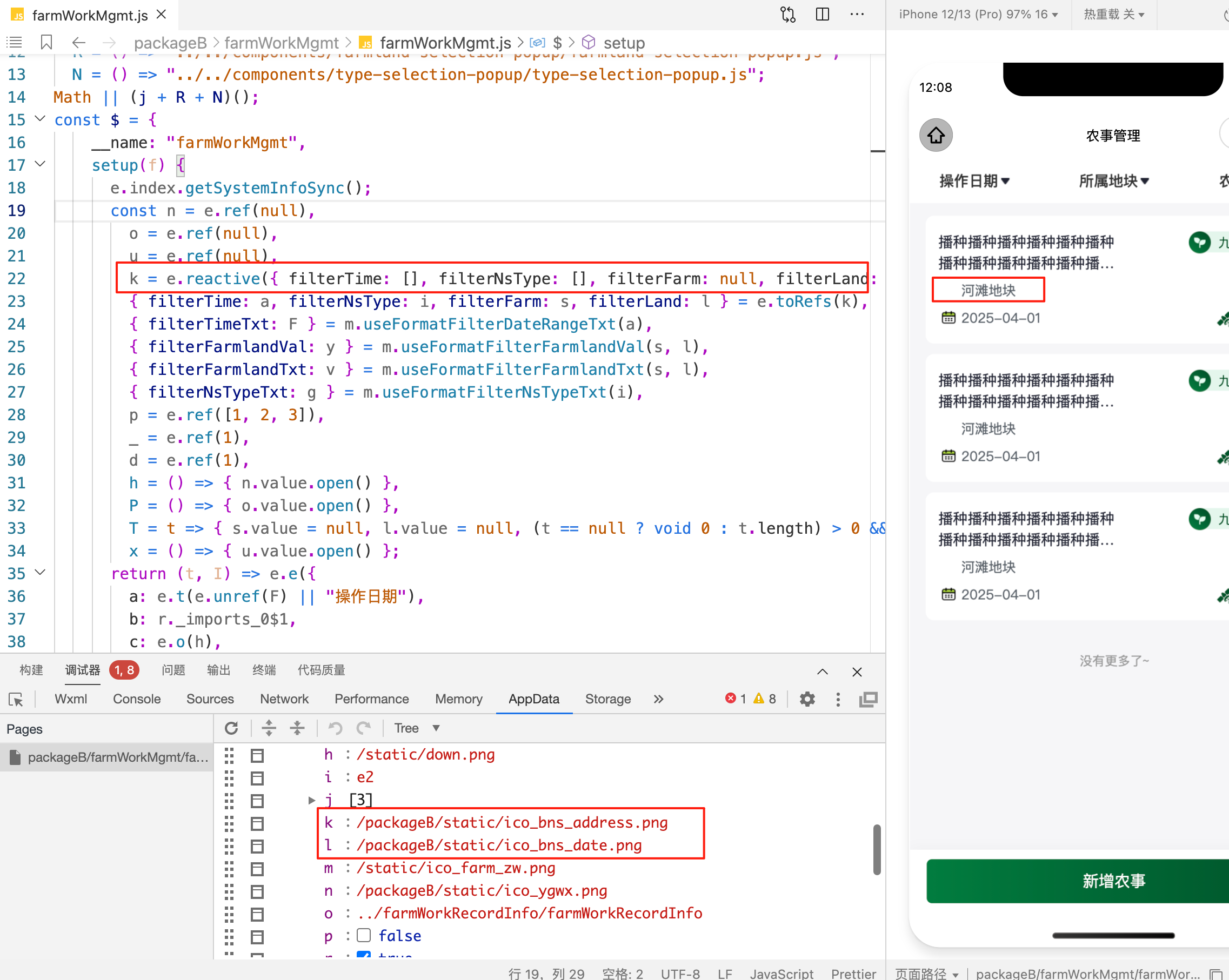This screenshot has height=980, width=1229.
Task: Navigate back with the left arrow
Action: tap(79, 43)
